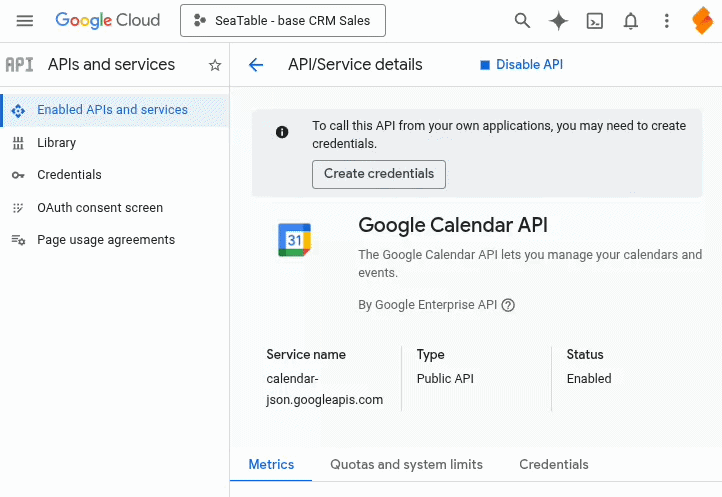The height and width of the screenshot is (497, 722).
Task: Click the info circle icon
Action: [x=282, y=132]
